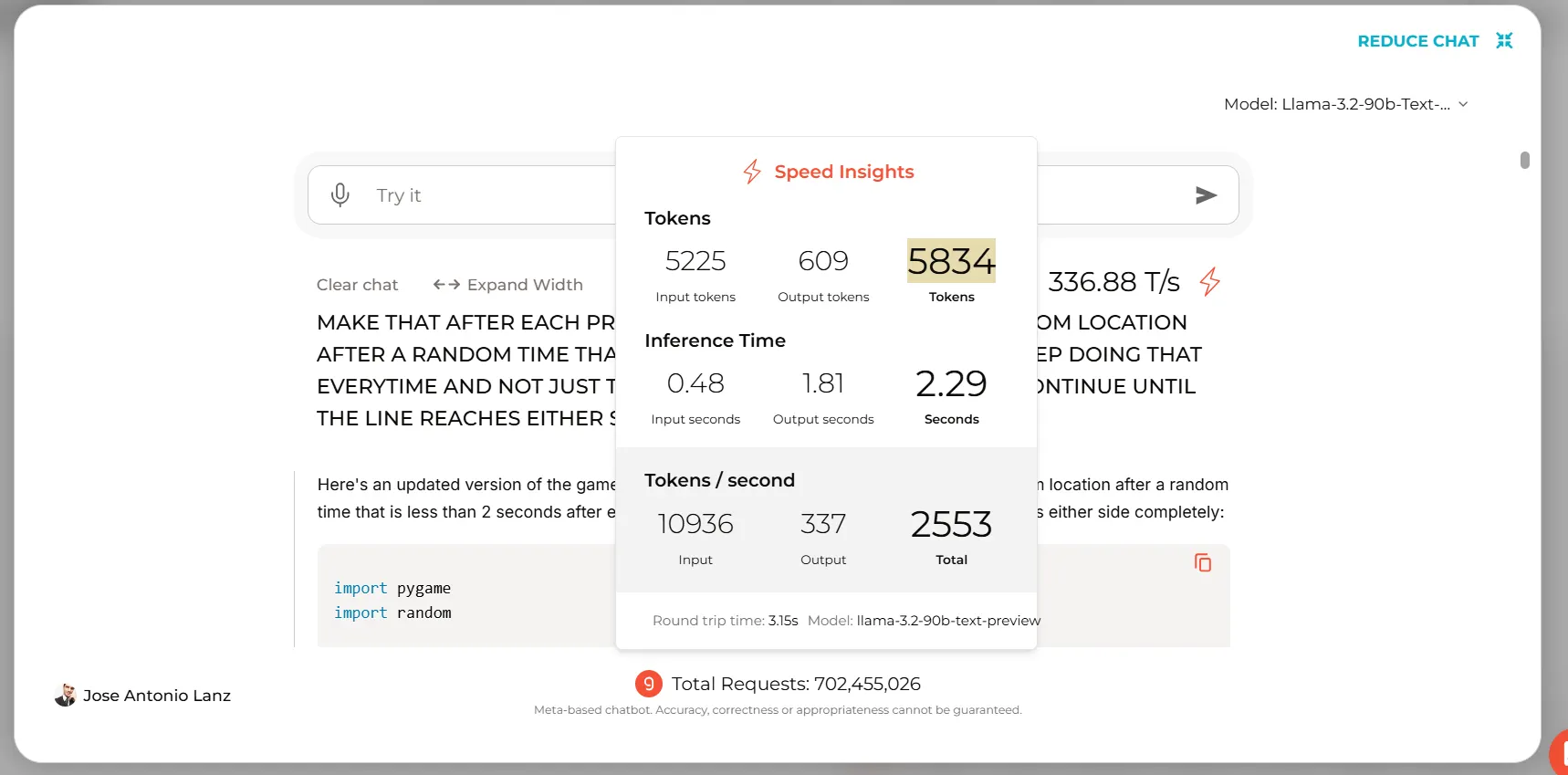Click the 336.88 T/s speed readout

[1113, 282]
